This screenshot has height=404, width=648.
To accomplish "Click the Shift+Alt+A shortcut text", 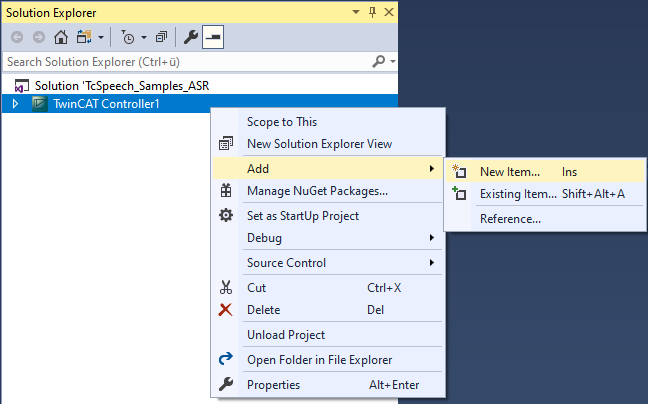I will click(593, 194).
